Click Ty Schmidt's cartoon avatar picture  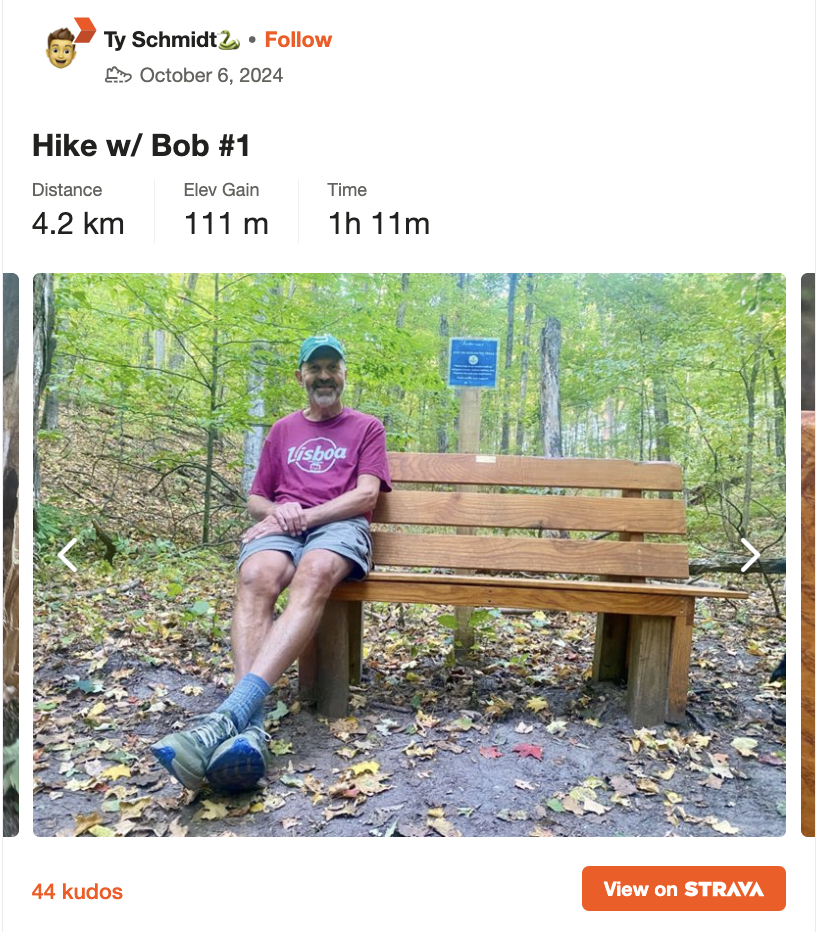coord(61,48)
